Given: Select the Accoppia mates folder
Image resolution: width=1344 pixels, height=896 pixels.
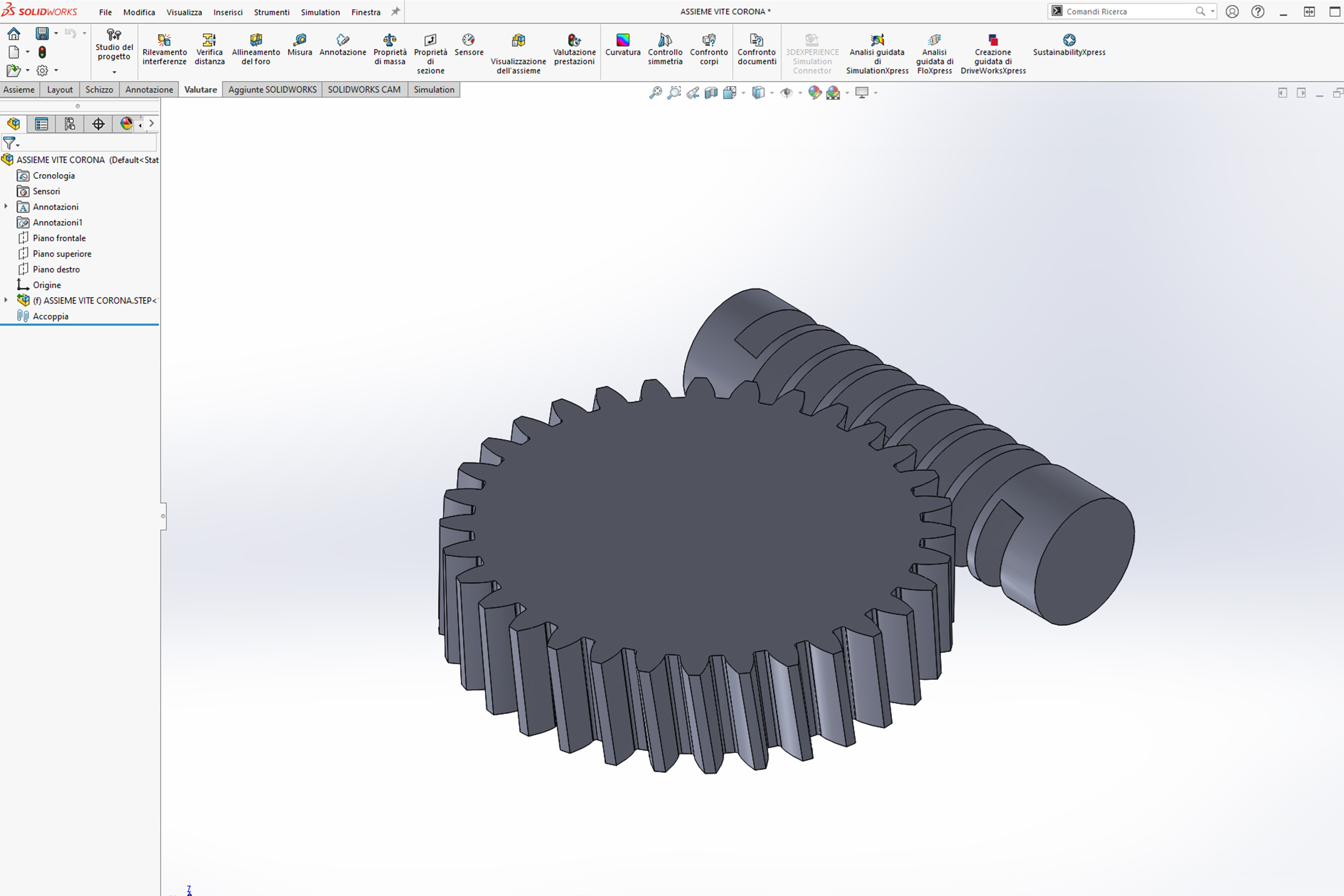Looking at the screenshot, I should pos(51,316).
